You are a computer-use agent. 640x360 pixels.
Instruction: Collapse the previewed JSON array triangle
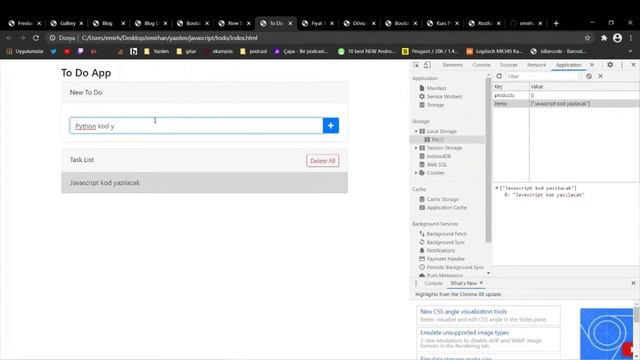point(497,189)
